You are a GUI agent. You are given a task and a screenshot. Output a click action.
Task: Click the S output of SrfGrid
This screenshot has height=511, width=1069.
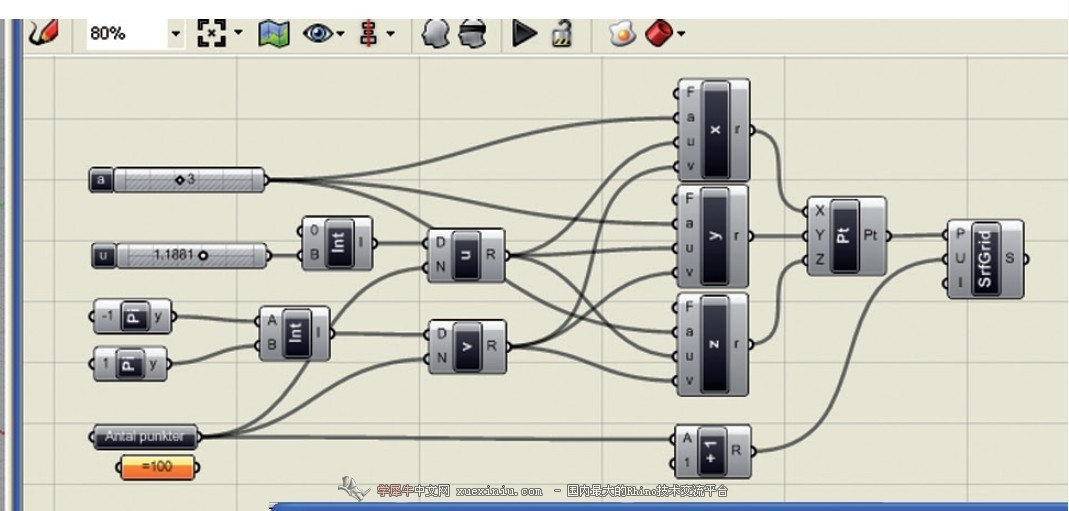click(1010, 258)
